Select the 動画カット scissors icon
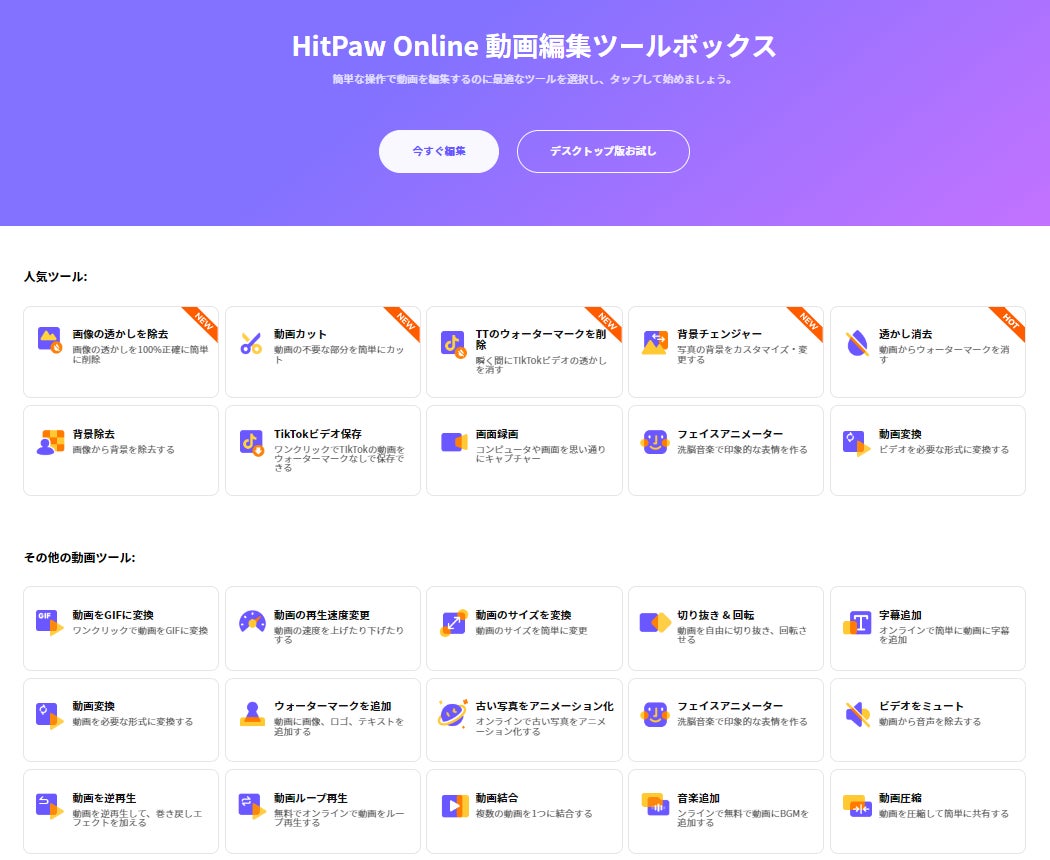The width and height of the screenshot is (1050, 860). (251, 343)
